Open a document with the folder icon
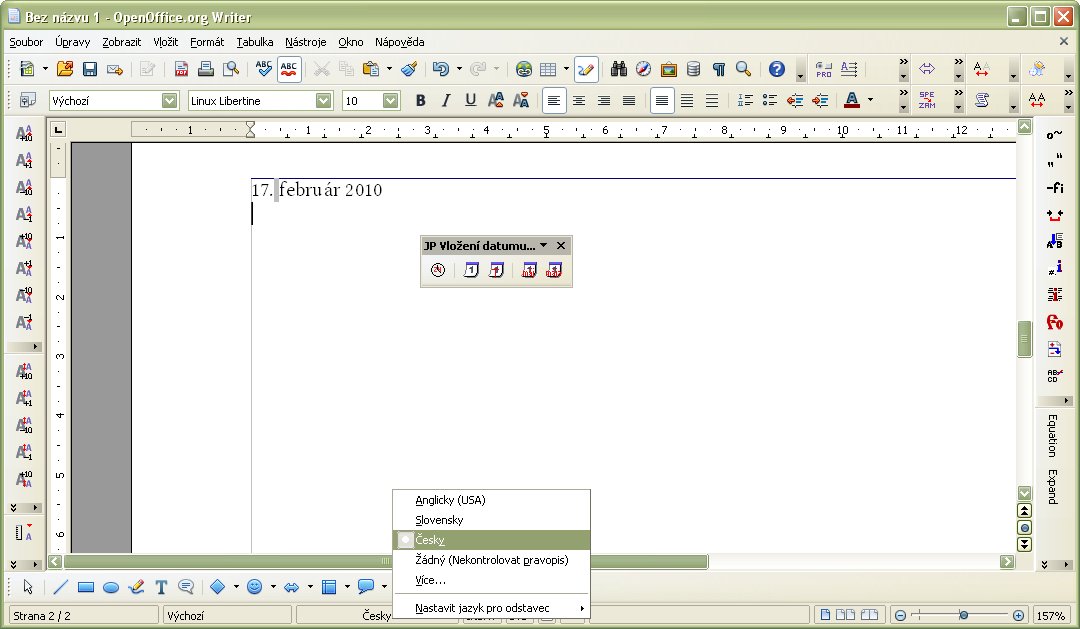The height and width of the screenshot is (629, 1080). coord(65,69)
